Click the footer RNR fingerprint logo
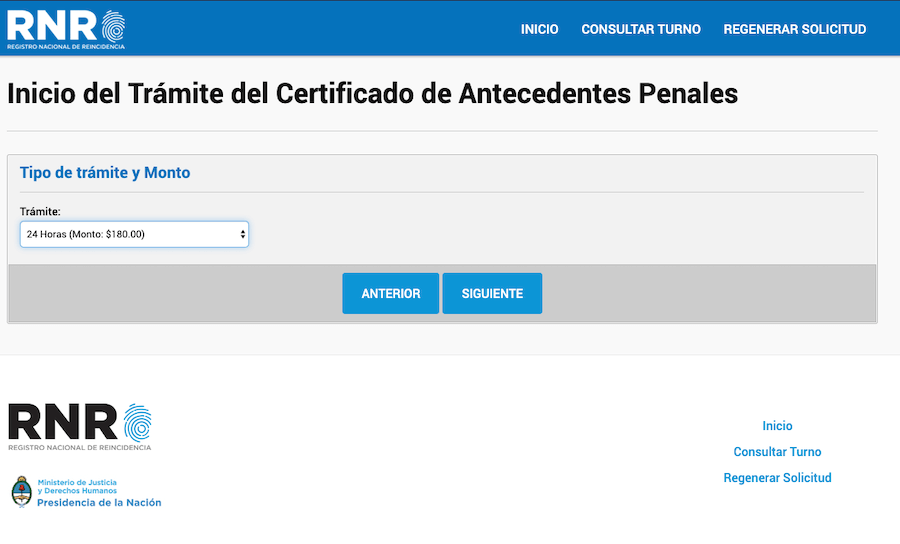900x544 pixels. (80, 427)
